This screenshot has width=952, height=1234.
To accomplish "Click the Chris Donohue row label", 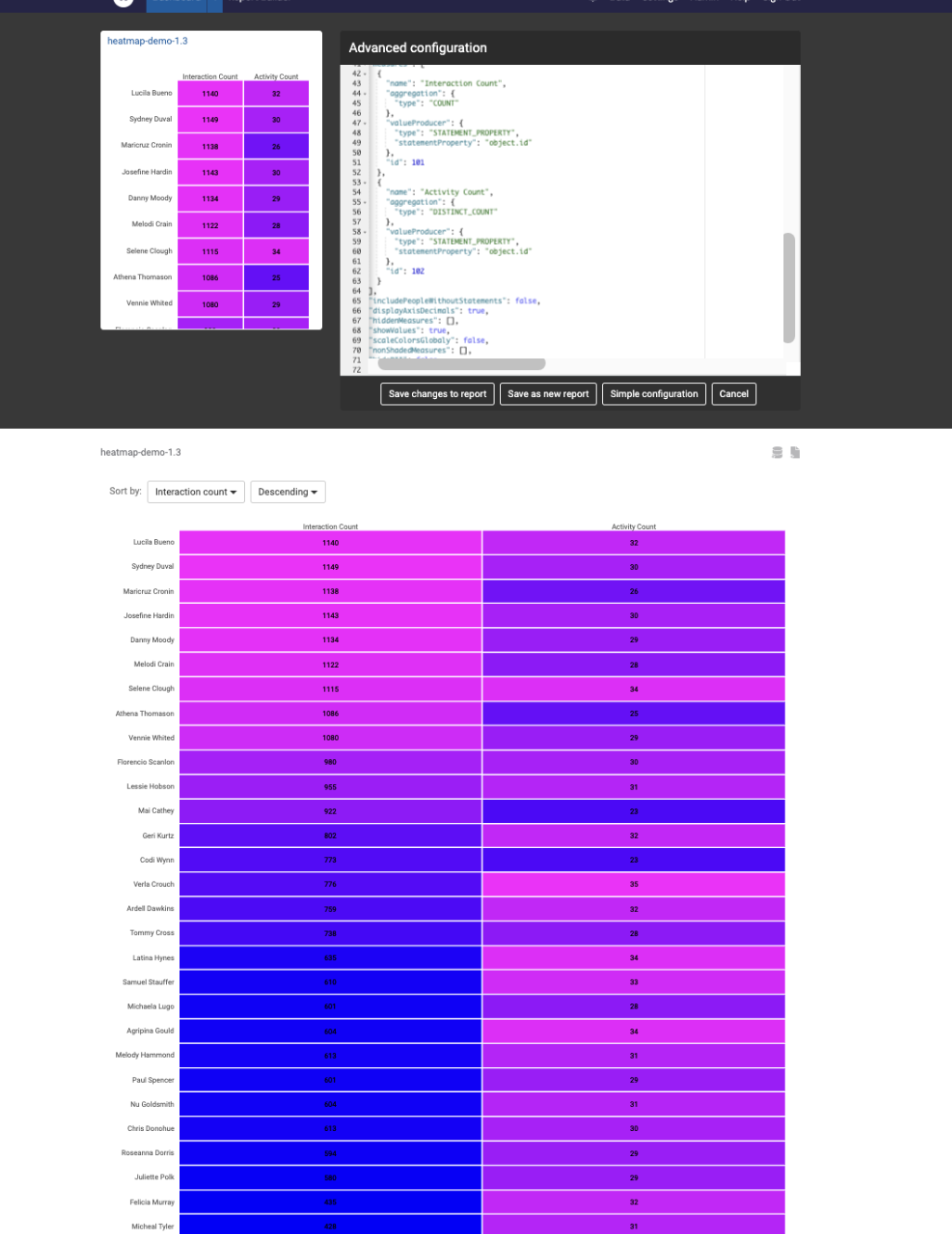I will click(x=150, y=1128).
